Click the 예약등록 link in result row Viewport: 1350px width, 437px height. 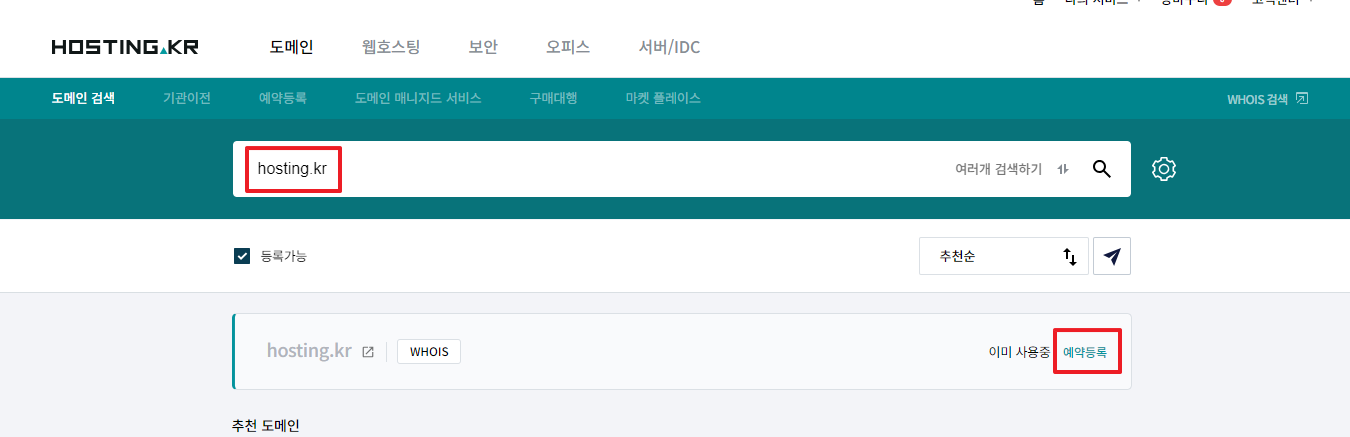click(1085, 352)
